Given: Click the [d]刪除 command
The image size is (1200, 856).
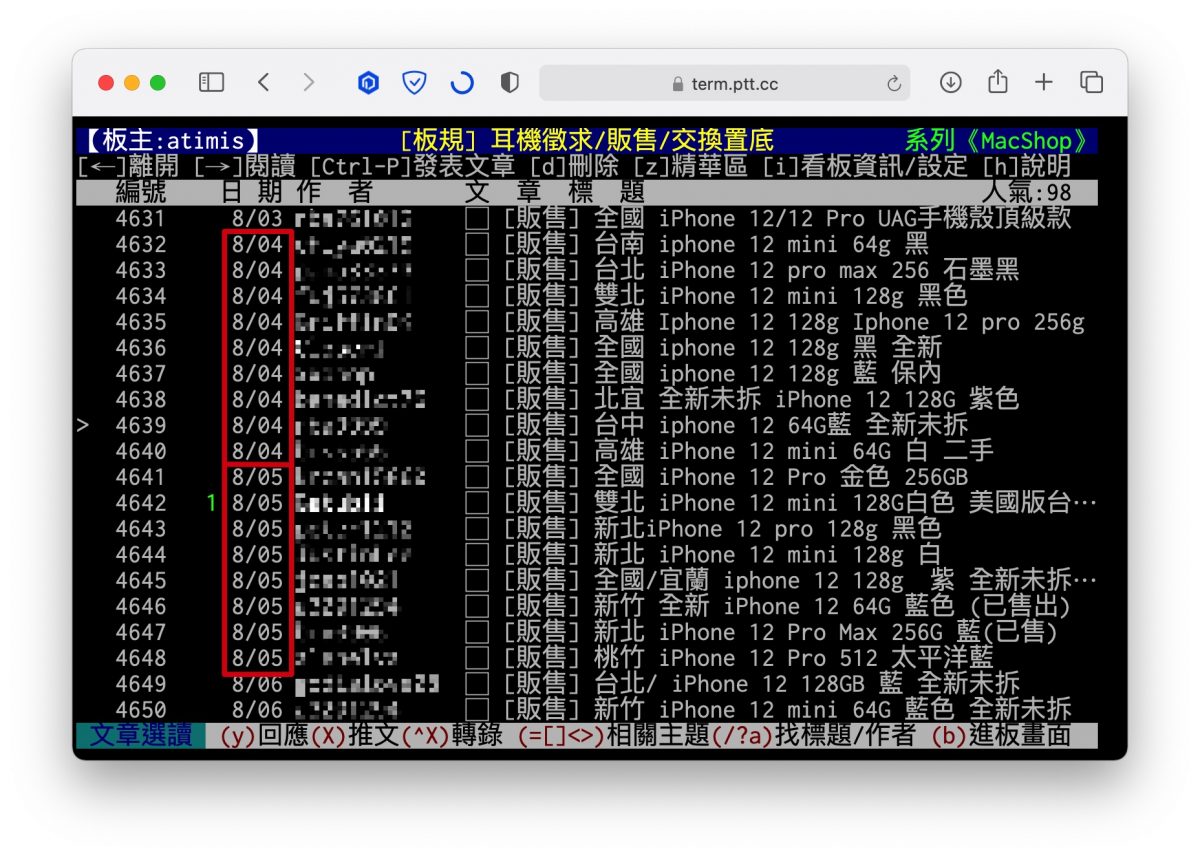Looking at the screenshot, I should (x=574, y=167).
